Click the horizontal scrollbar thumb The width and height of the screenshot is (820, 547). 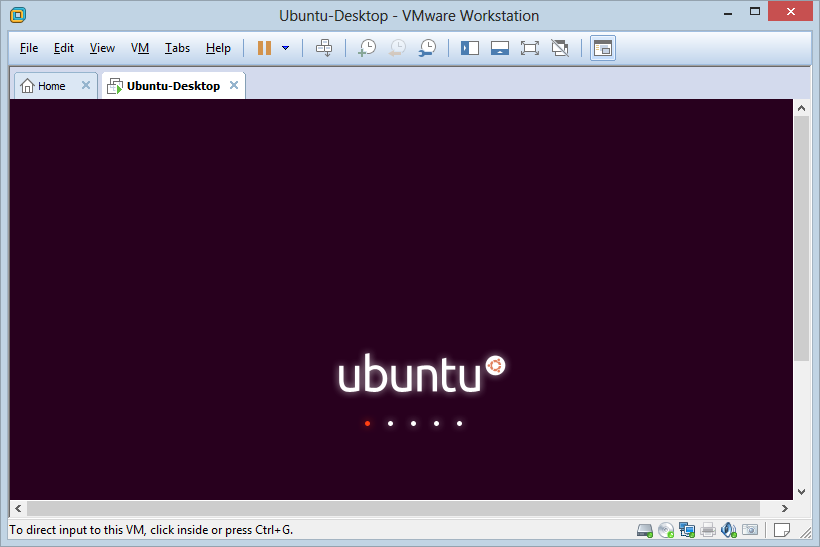[x=393, y=508]
